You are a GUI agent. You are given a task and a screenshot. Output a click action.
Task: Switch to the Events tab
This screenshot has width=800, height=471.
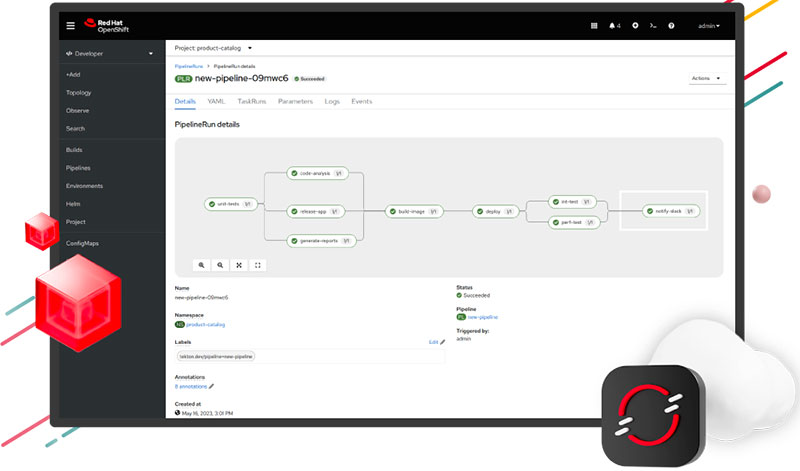362,102
